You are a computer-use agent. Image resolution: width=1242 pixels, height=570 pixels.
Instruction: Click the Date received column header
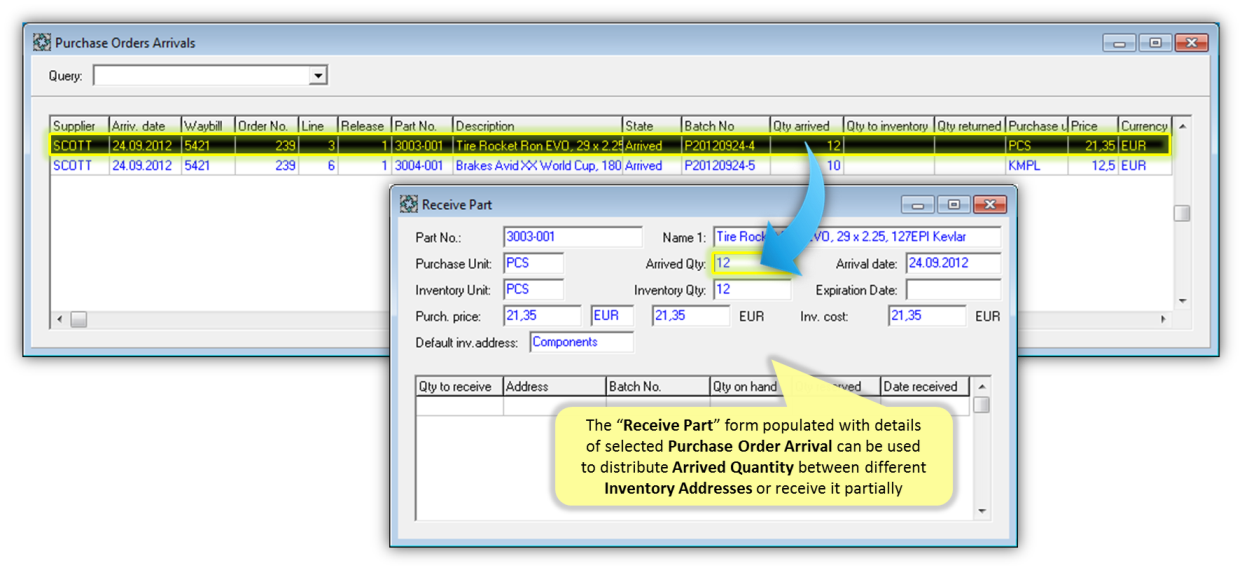[x=925, y=387]
